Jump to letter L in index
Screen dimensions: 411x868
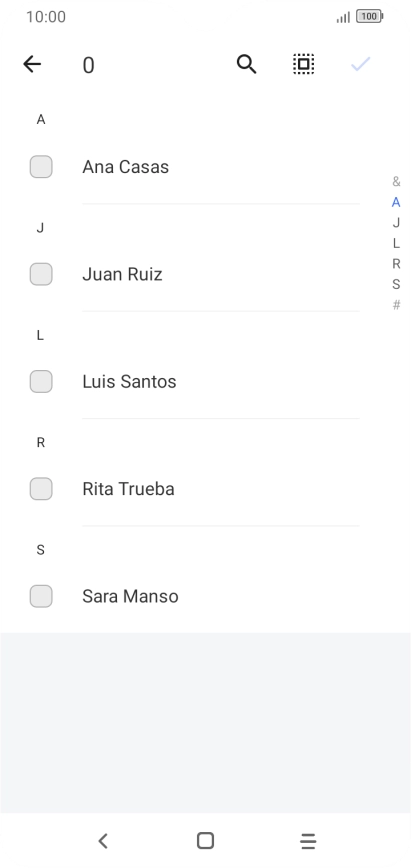coord(396,243)
